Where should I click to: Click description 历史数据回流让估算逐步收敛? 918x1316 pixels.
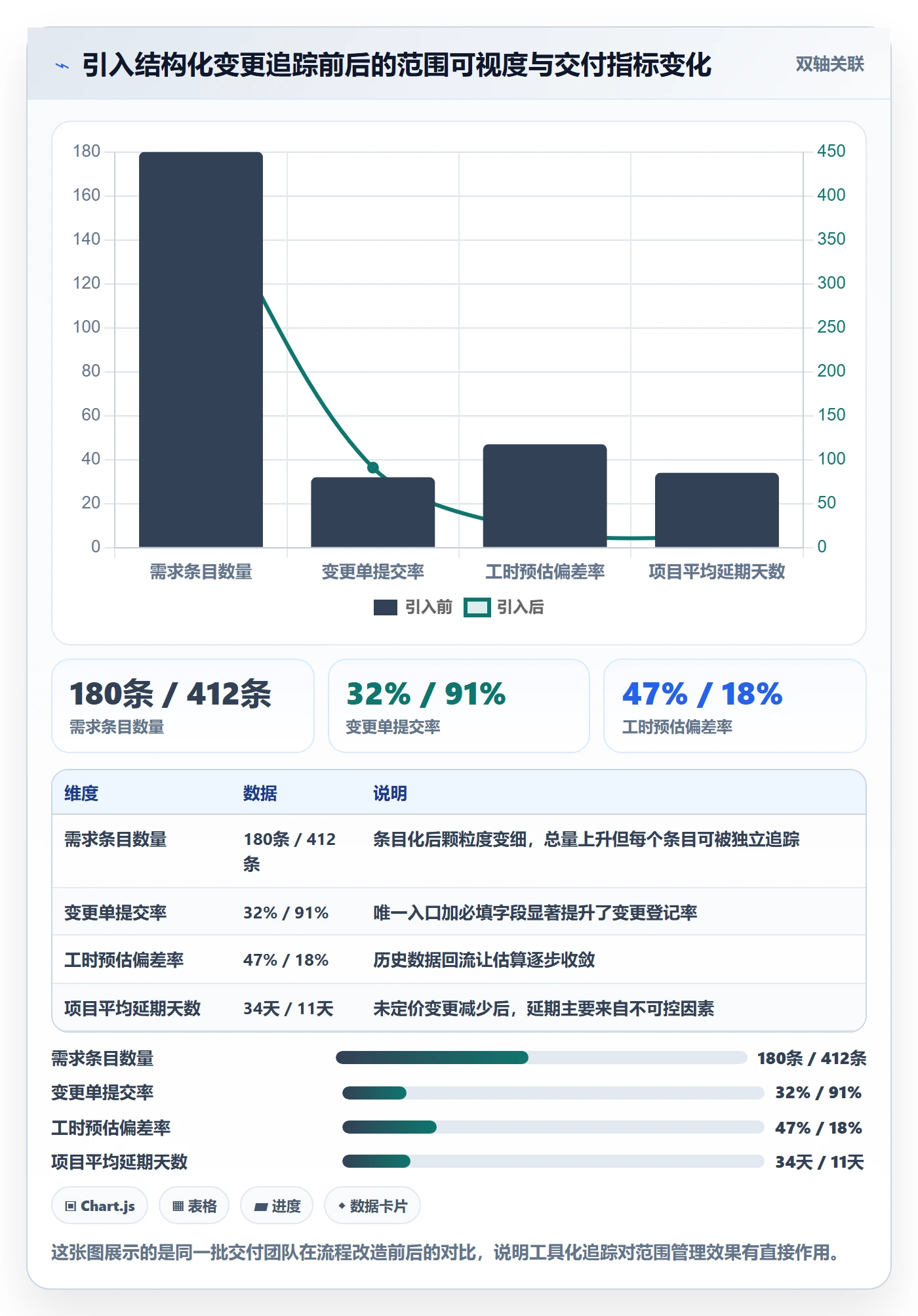tap(484, 960)
